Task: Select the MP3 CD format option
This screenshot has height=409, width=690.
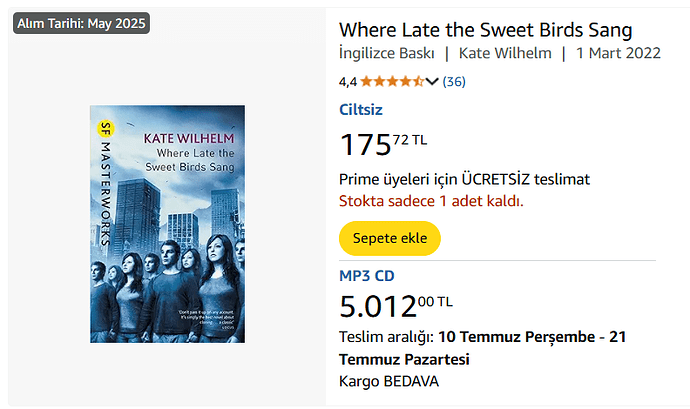Action: click(x=366, y=275)
